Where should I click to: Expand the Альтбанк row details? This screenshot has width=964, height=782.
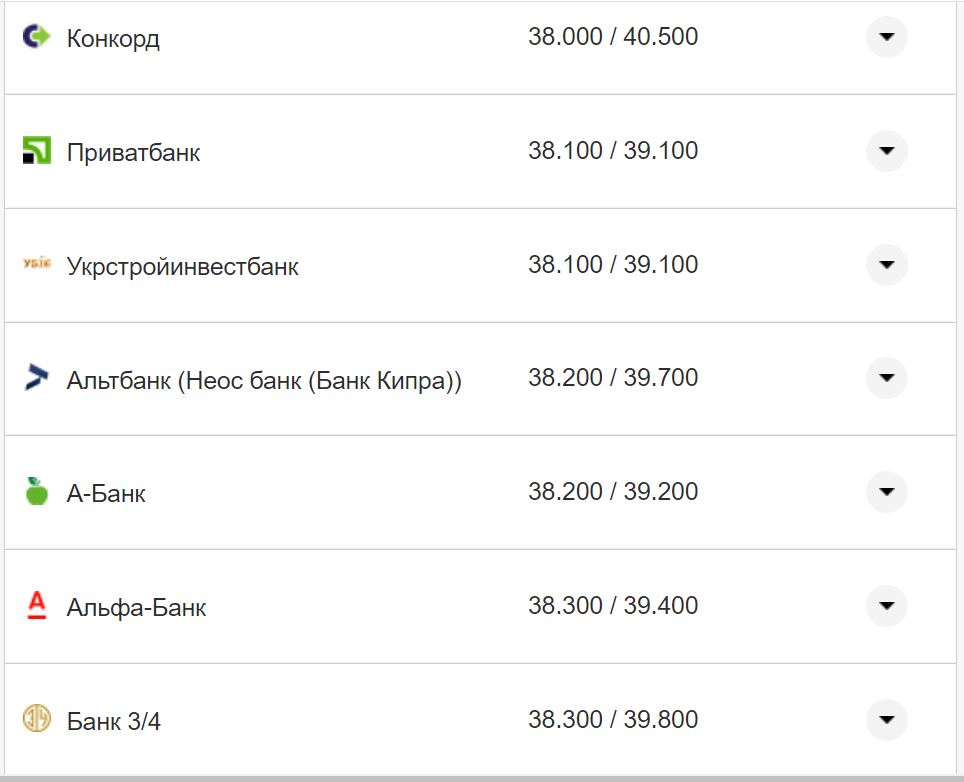[x=886, y=378]
